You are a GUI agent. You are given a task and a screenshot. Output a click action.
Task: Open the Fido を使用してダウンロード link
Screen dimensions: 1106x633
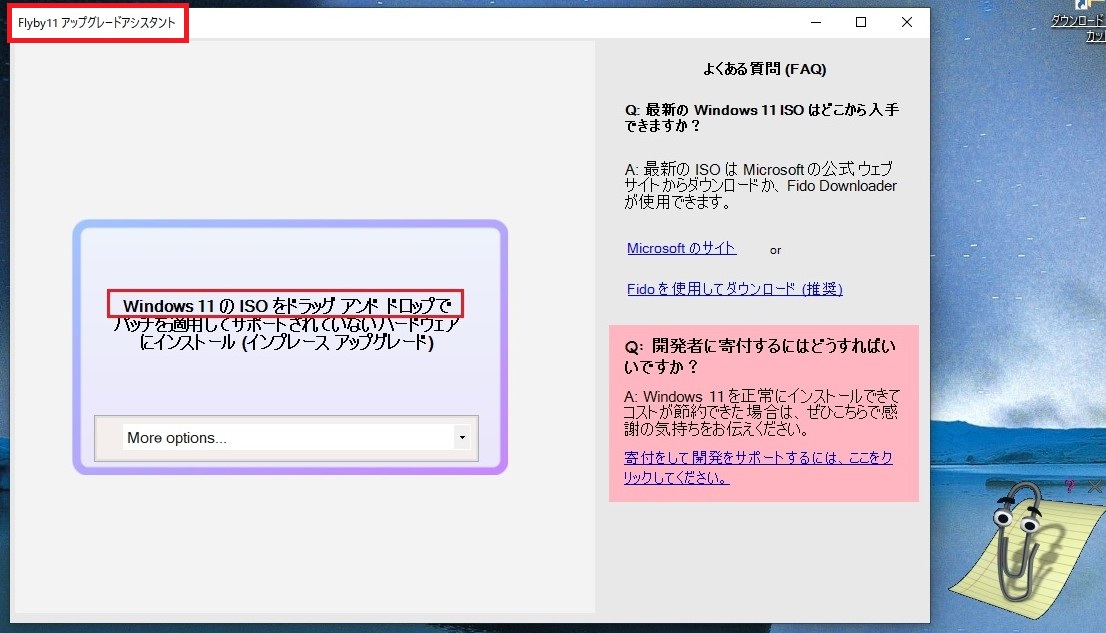point(734,289)
